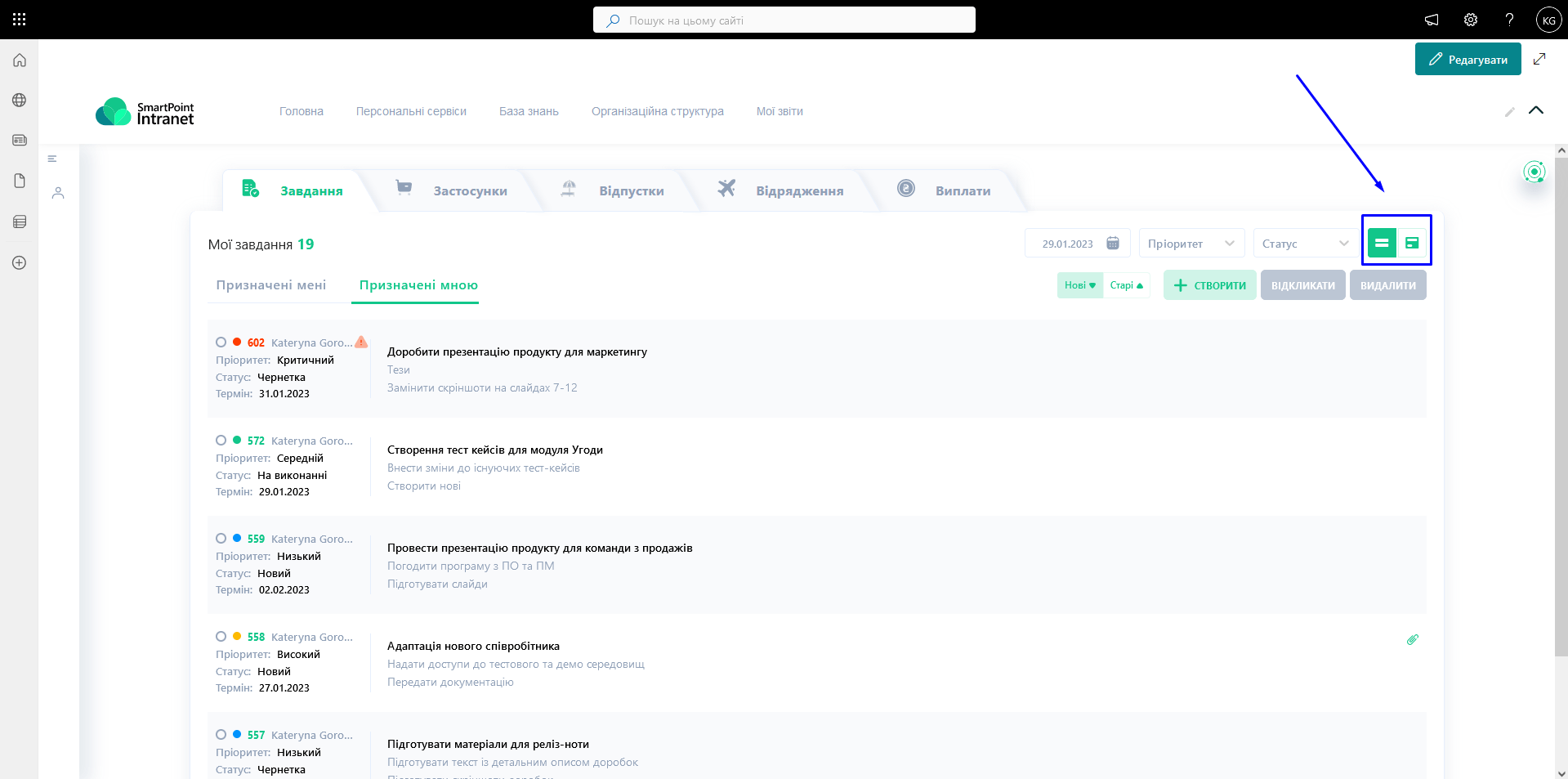Switch to compact list view icon
This screenshot has height=779, width=1568.
point(1382,243)
